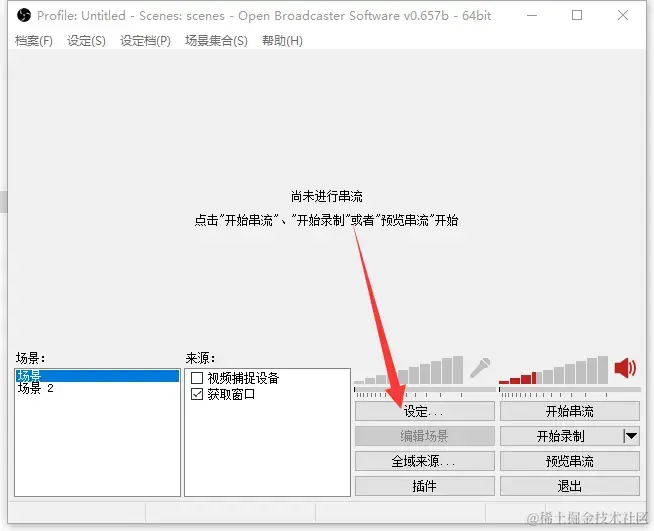
Task: Click the 开始录制 button
Action: click(561, 436)
